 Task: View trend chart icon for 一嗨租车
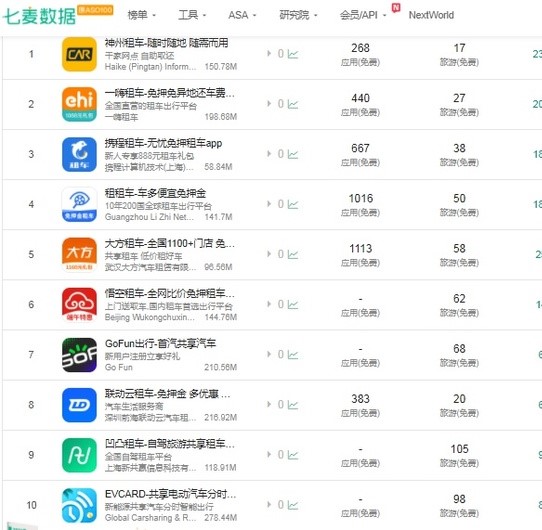pyautogui.click(x=293, y=104)
